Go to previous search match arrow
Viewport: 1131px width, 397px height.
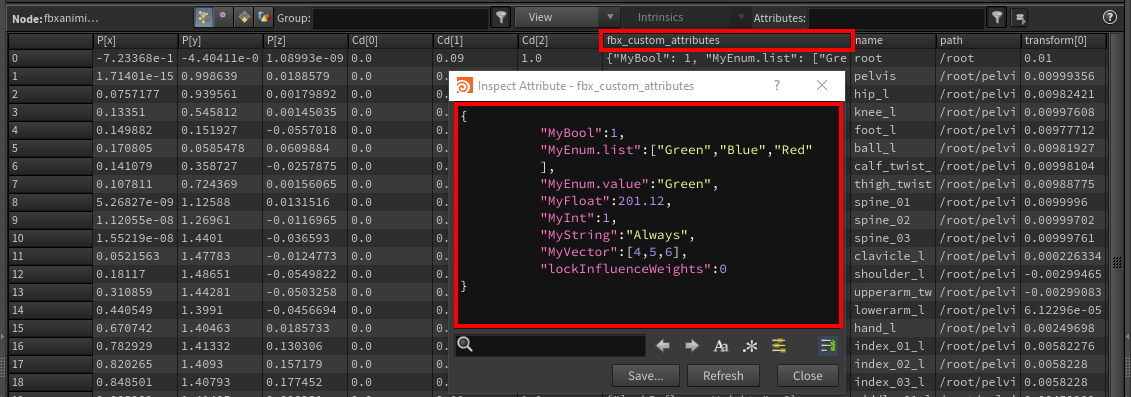click(663, 346)
